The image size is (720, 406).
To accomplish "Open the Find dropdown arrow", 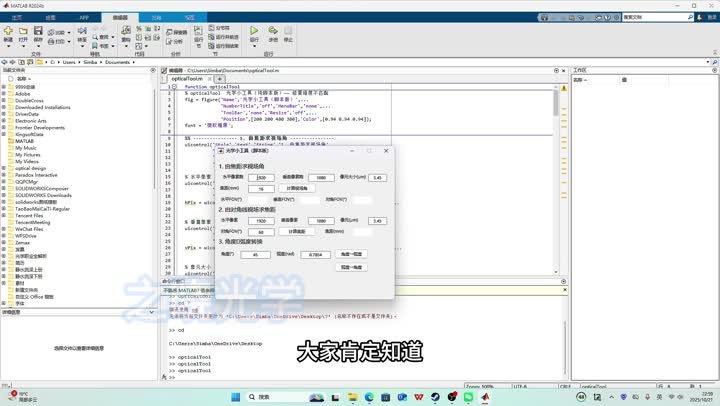I will pos(112,37).
